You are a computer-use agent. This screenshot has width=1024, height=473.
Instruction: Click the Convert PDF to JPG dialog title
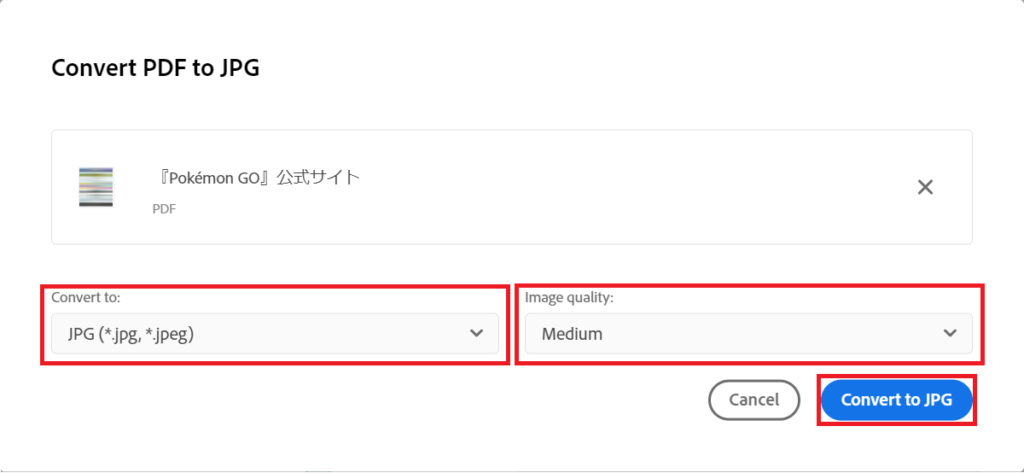155,69
